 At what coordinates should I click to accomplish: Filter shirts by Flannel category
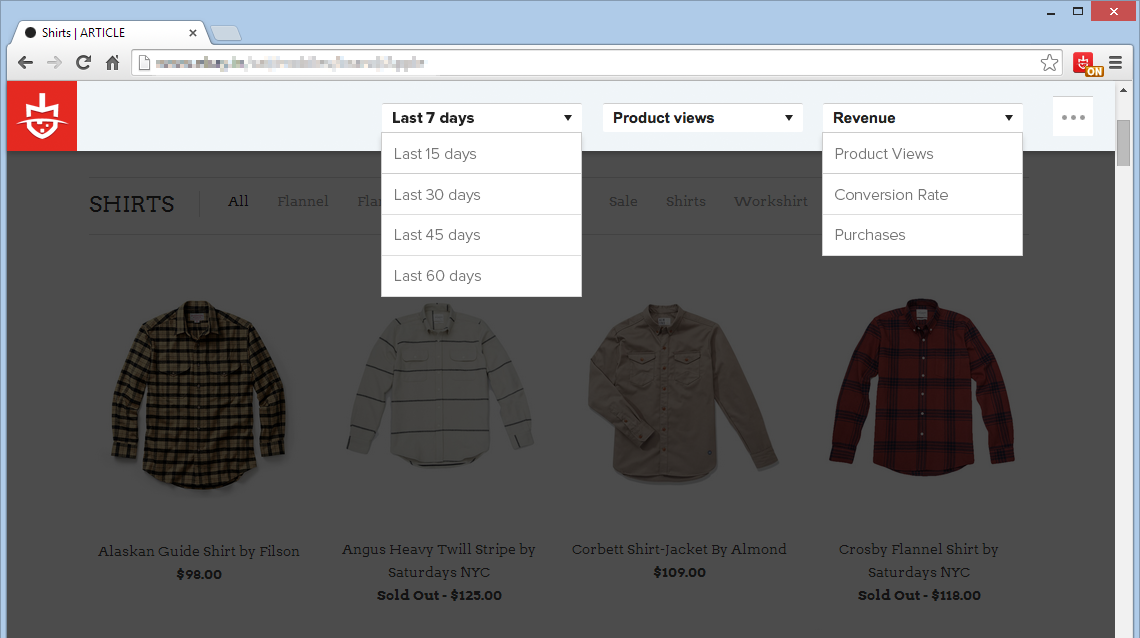(302, 201)
